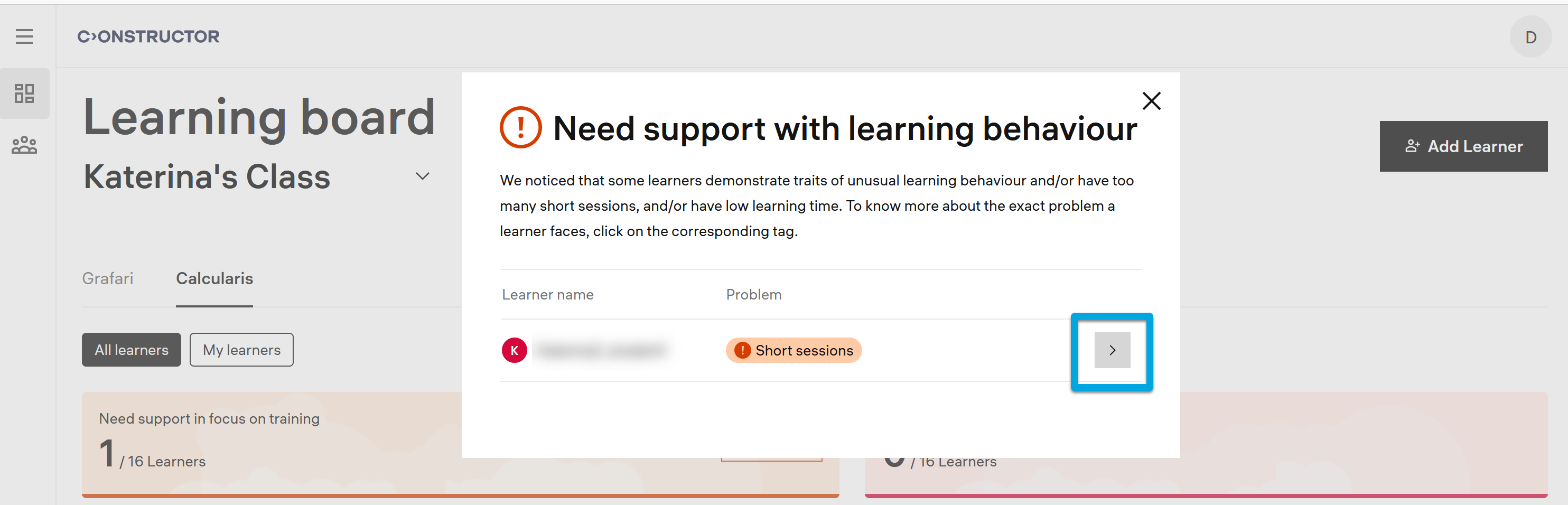Screen dimensions: 1568x505
Task: Expand the Katerina's Class dropdown
Action: 423,176
